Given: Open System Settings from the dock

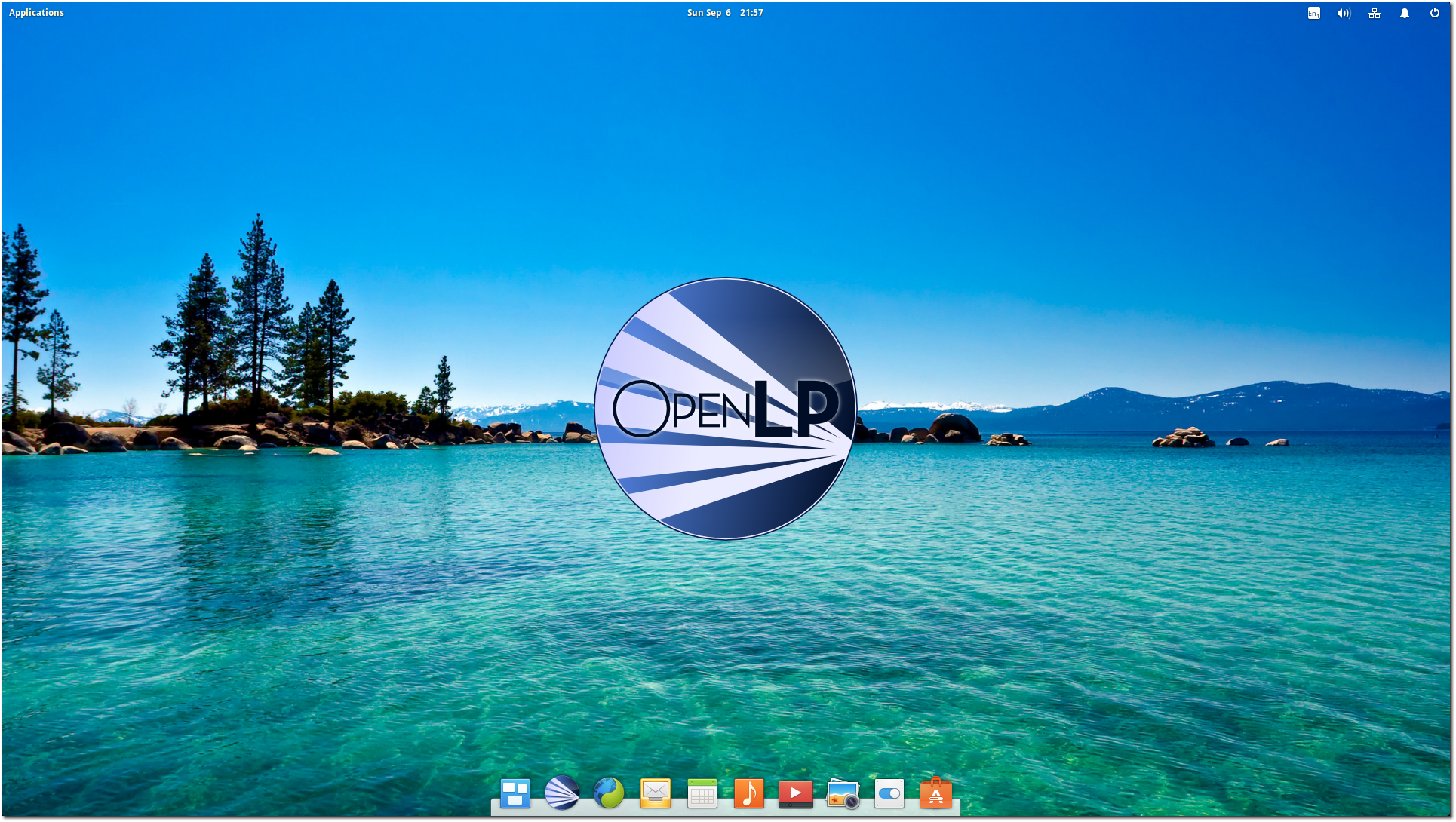Looking at the screenshot, I should pyautogui.click(x=889, y=793).
